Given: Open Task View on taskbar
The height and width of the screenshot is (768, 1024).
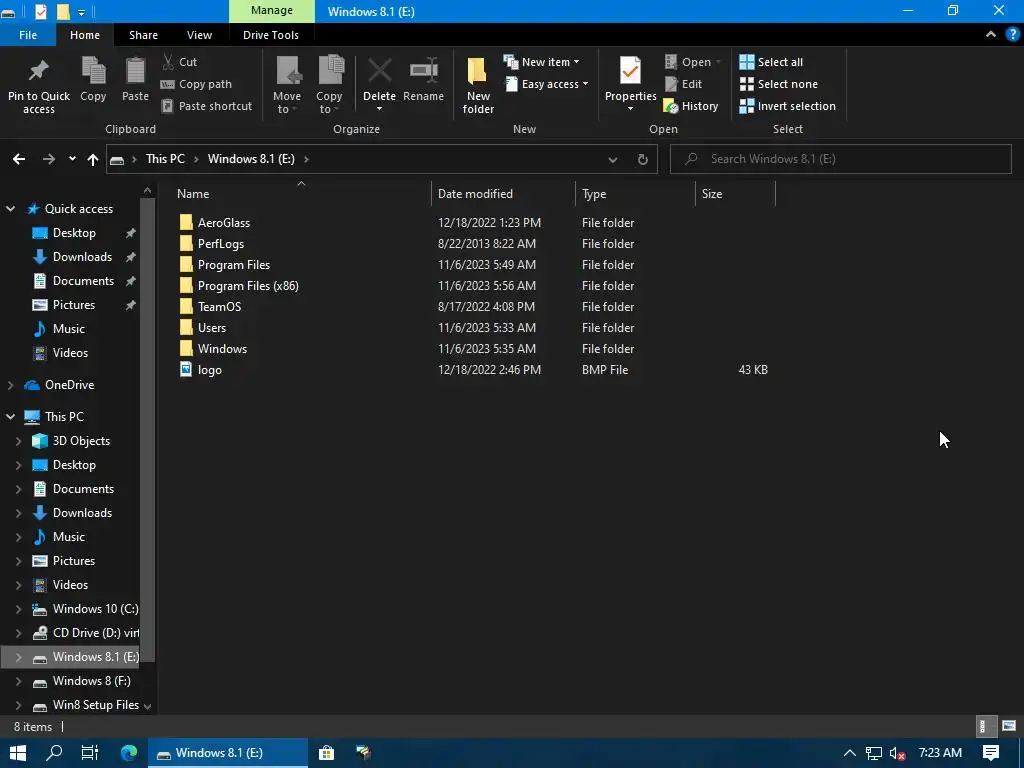Looking at the screenshot, I should (89, 752).
